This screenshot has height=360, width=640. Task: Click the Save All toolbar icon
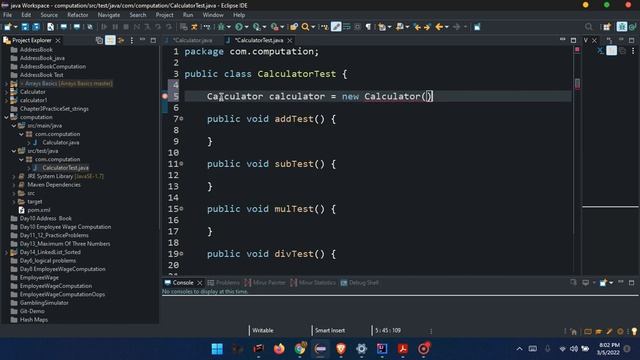pyautogui.click(x=36, y=27)
